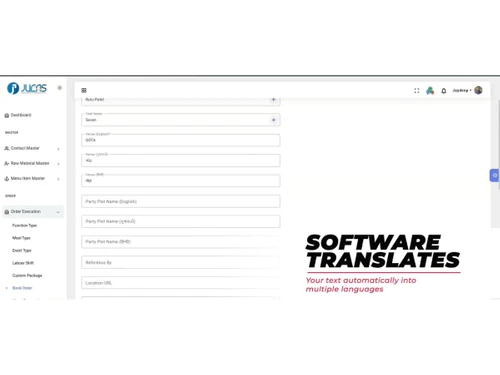Focus the Reference By input

181,262
